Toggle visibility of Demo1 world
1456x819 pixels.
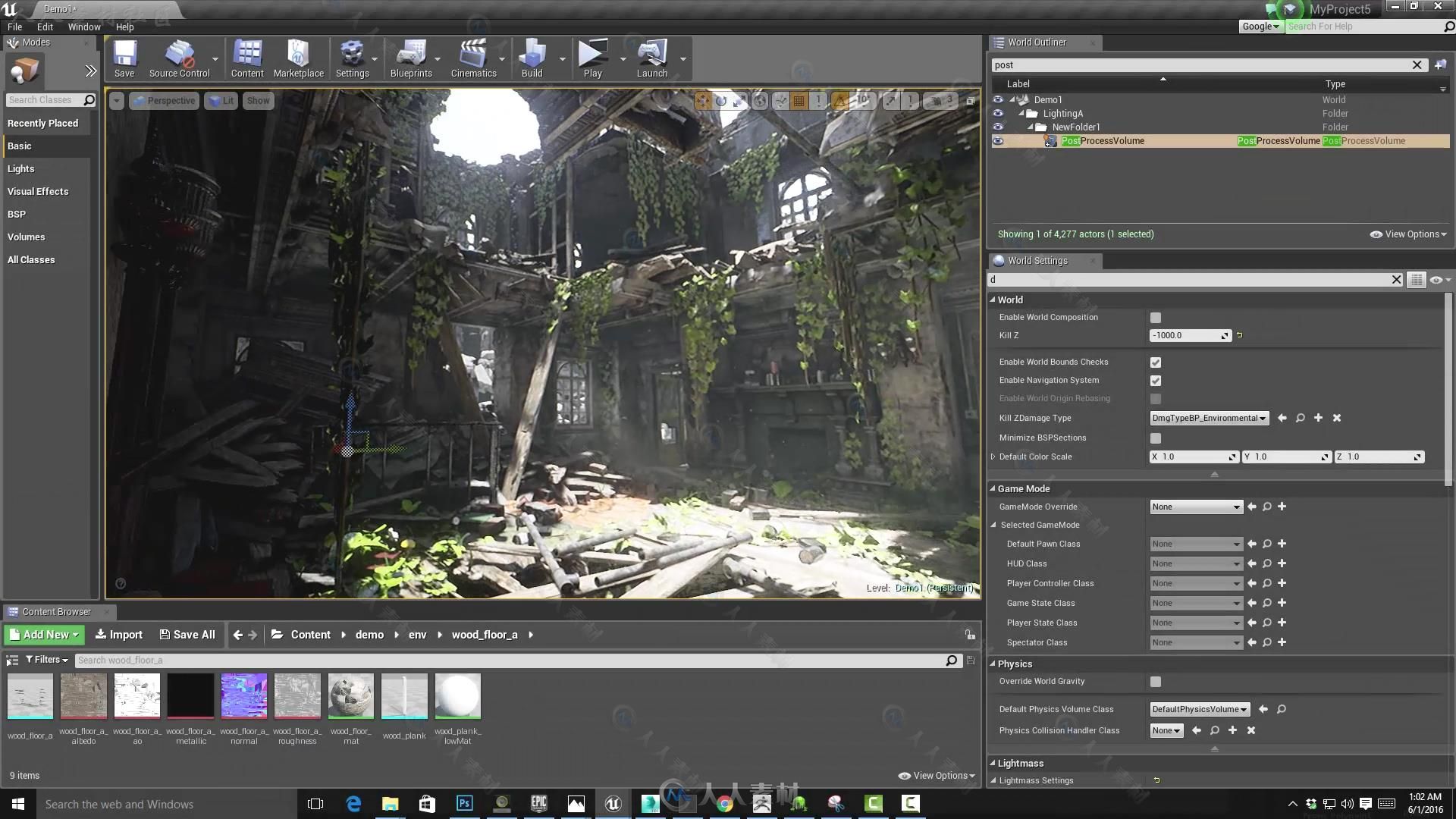point(998,100)
